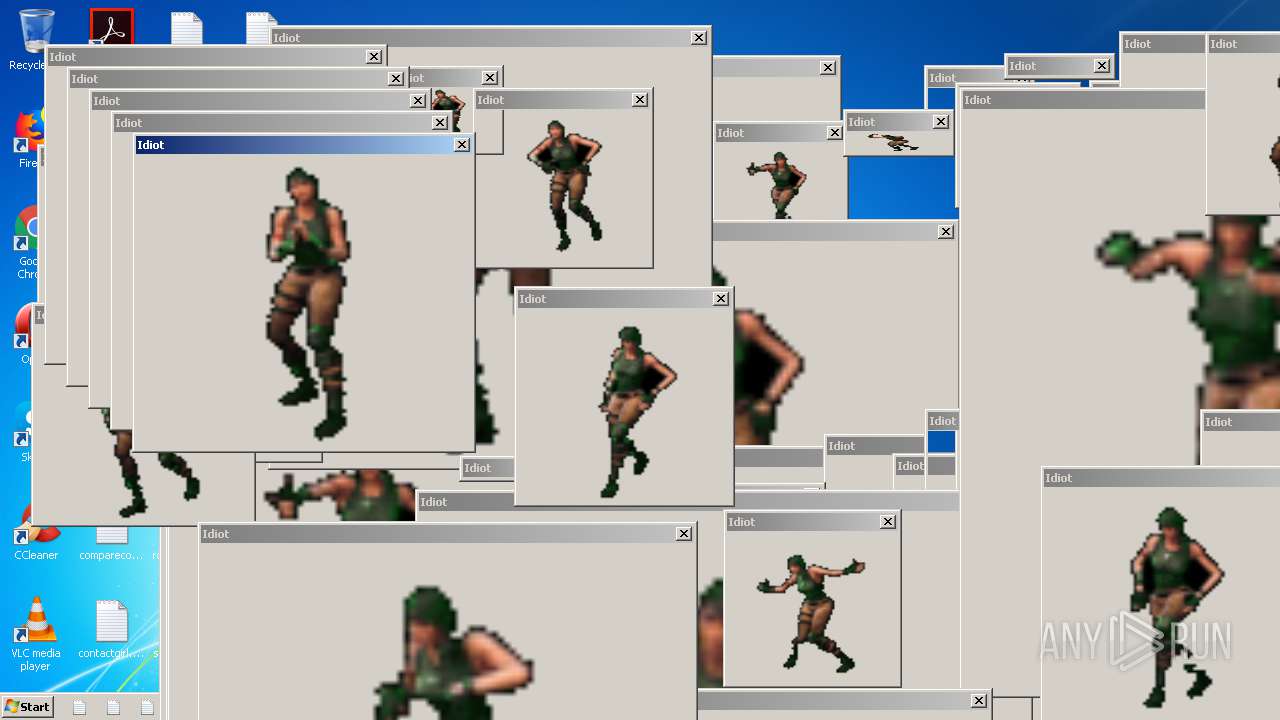Close tiny Idiot window showing lying figure
Image resolution: width=1280 pixels, height=720 pixels.
click(x=941, y=122)
